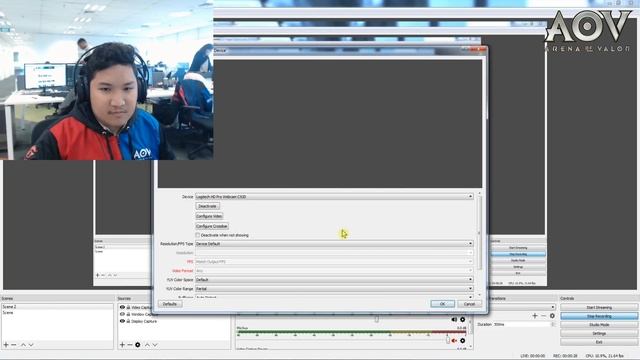Remove selected source with the minus icon

[130, 345]
